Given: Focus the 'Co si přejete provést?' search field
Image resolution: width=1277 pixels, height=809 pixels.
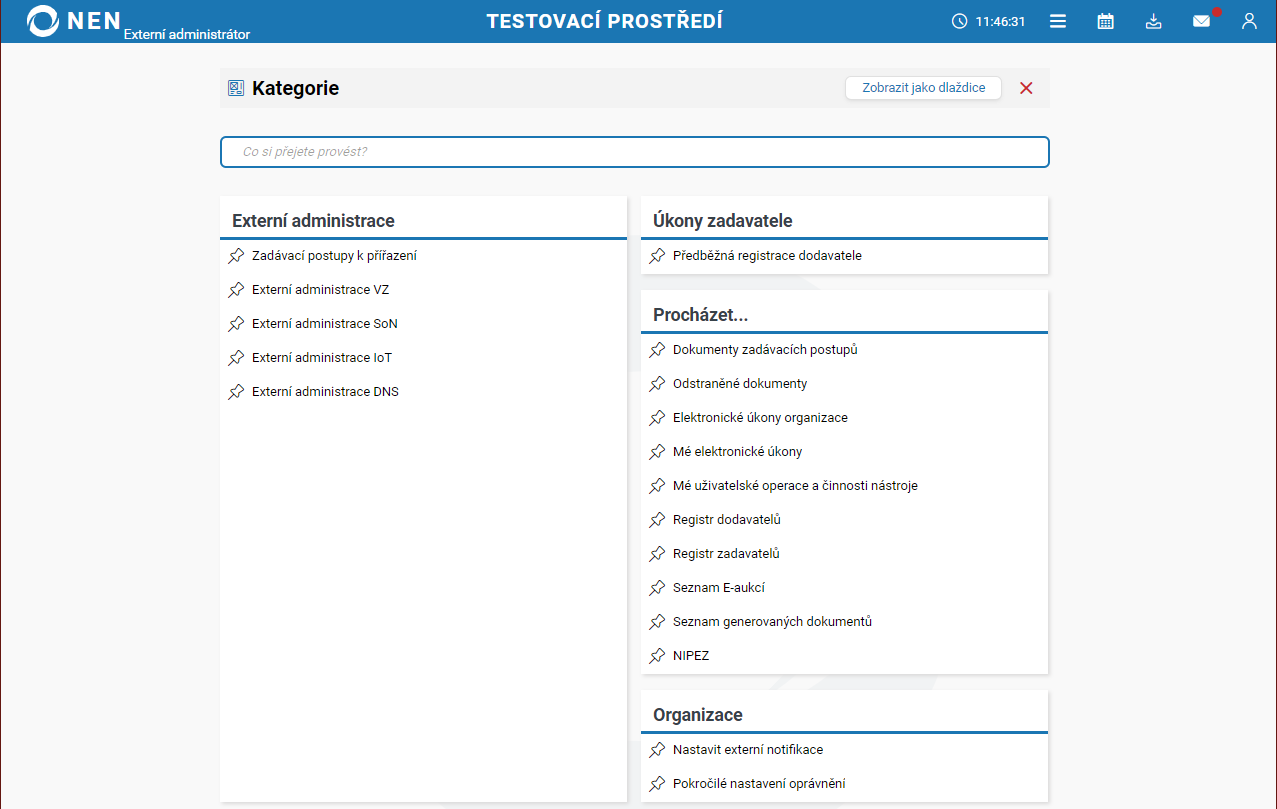Looking at the screenshot, I should [x=634, y=152].
